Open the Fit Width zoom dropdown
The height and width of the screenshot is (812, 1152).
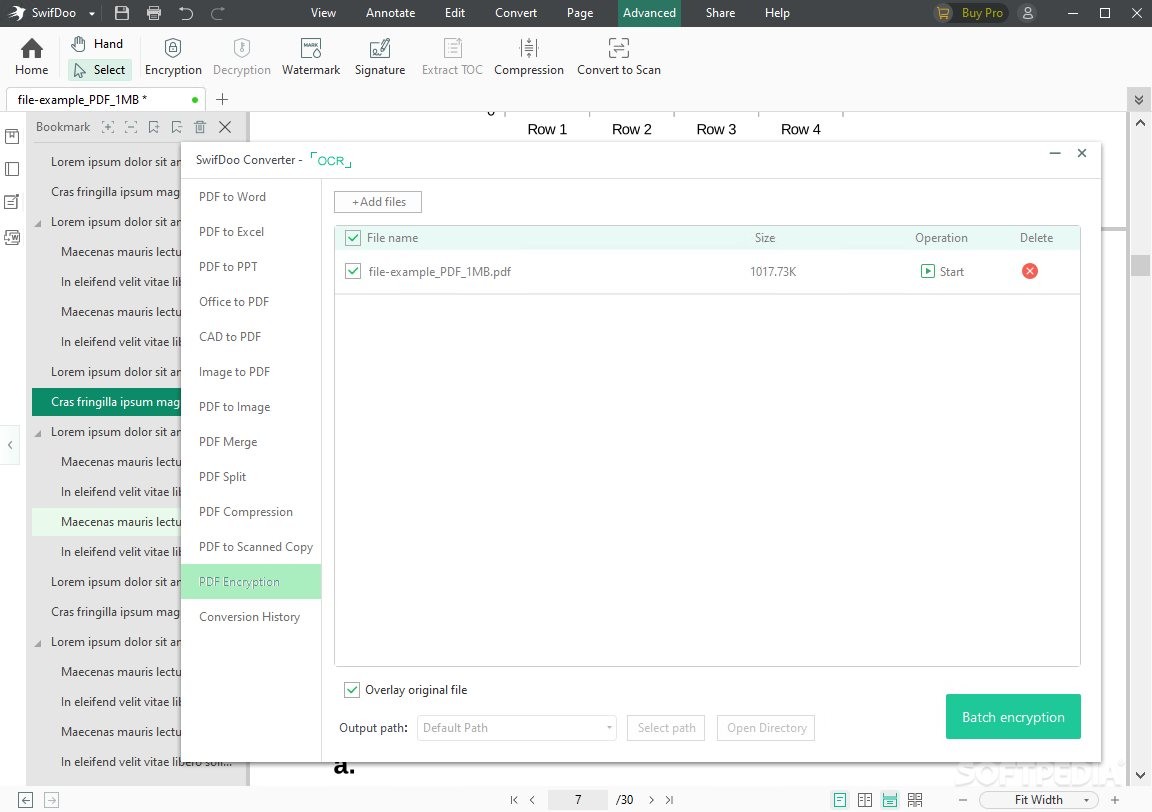(1039, 800)
